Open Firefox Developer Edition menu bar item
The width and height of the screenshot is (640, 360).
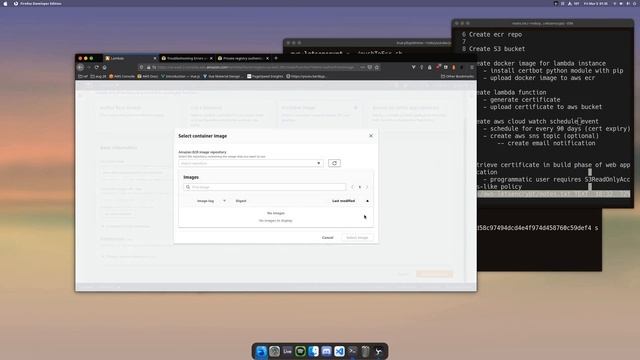click(41, 3)
